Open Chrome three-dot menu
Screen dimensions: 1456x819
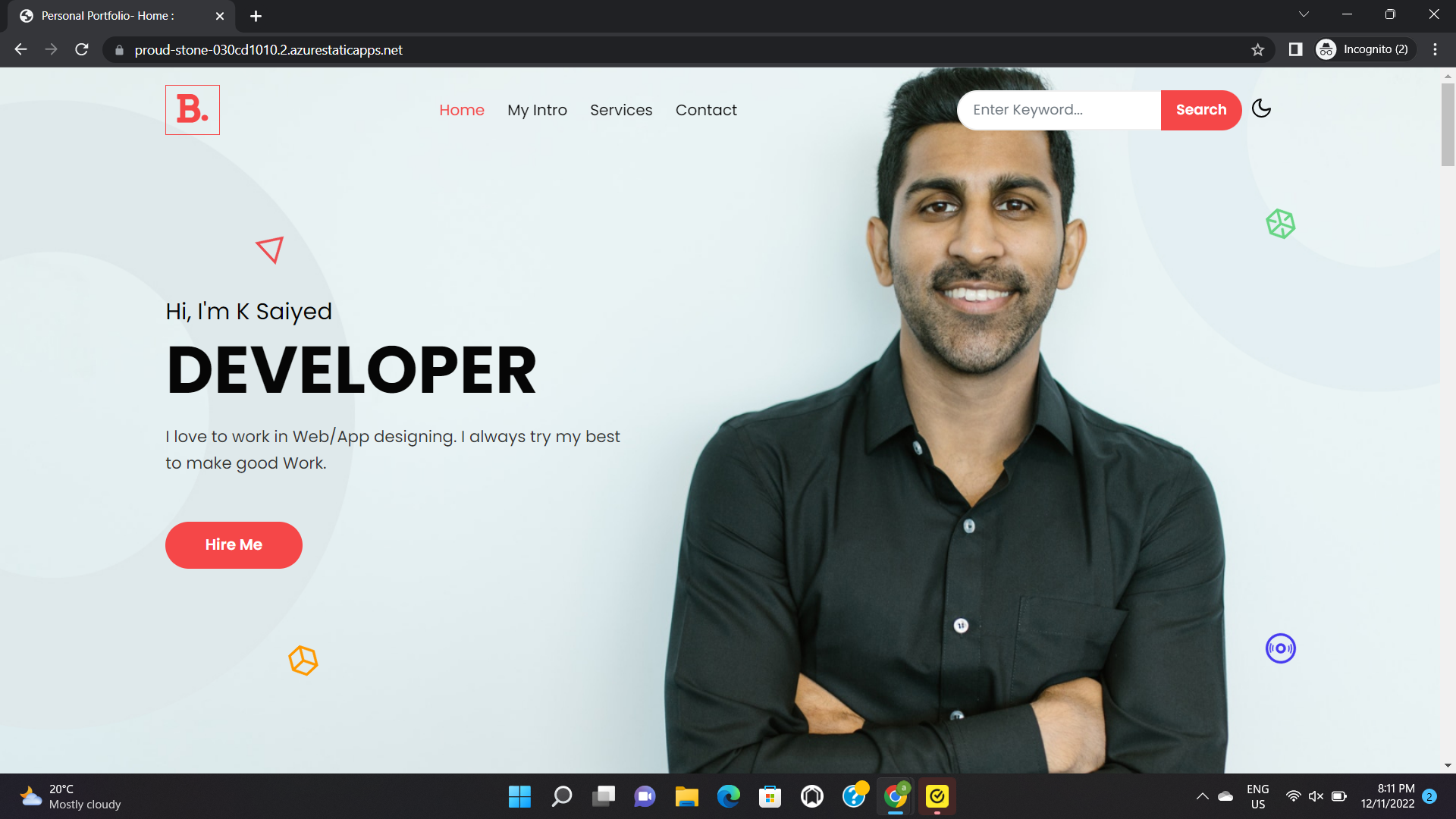(x=1435, y=50)
